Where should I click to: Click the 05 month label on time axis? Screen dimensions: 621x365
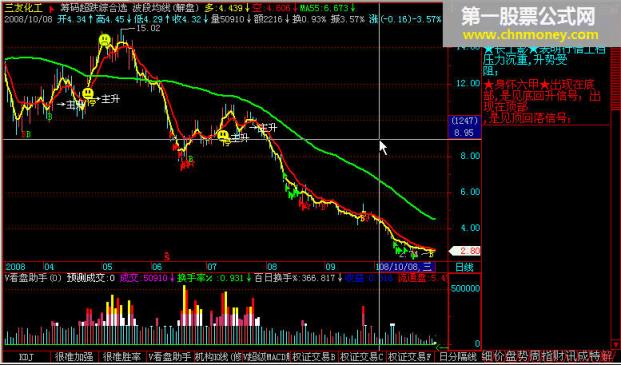[x=107, y=267]
